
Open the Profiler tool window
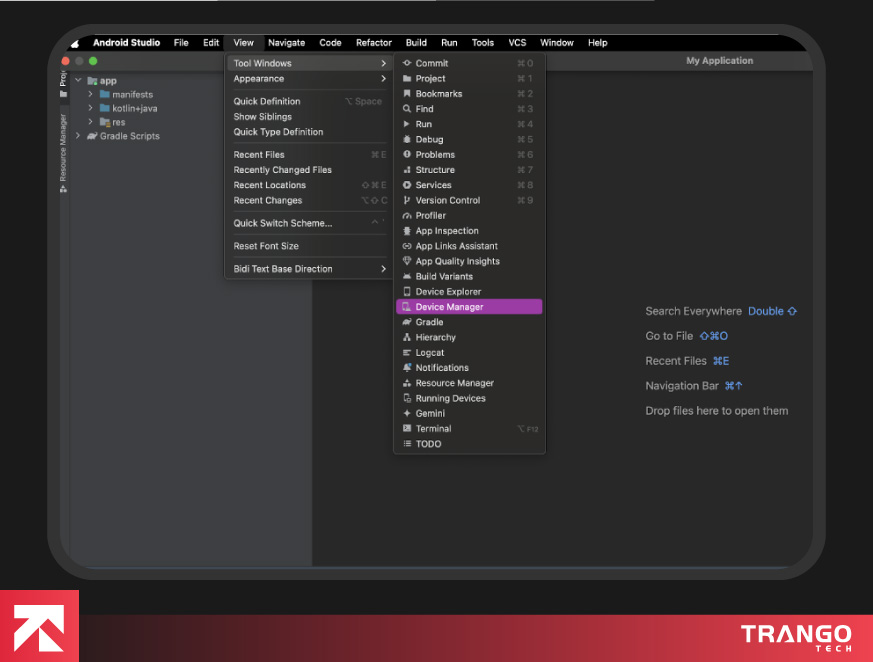click(436, 215)
